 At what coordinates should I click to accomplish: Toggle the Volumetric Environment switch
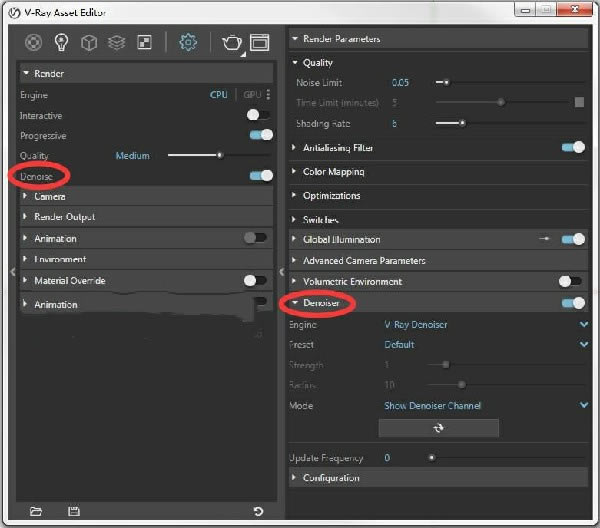click(x=570, y=281)
